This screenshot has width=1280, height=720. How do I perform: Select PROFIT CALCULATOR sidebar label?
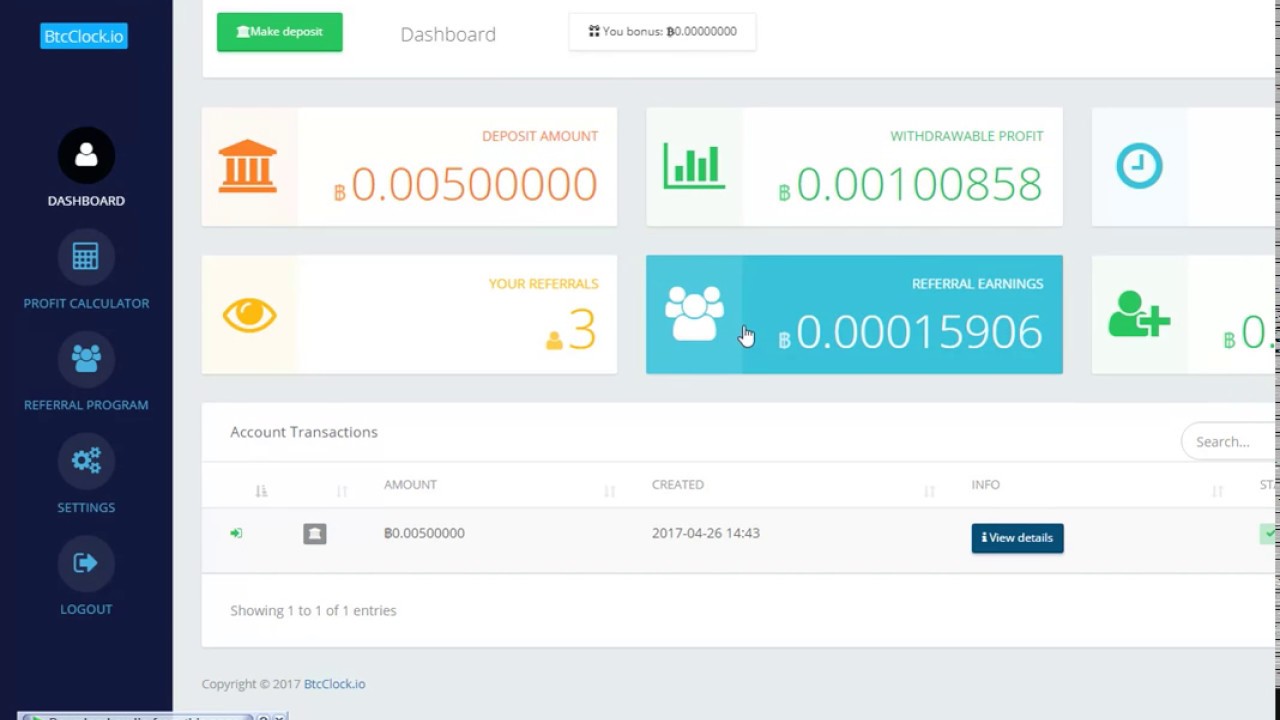86,303
